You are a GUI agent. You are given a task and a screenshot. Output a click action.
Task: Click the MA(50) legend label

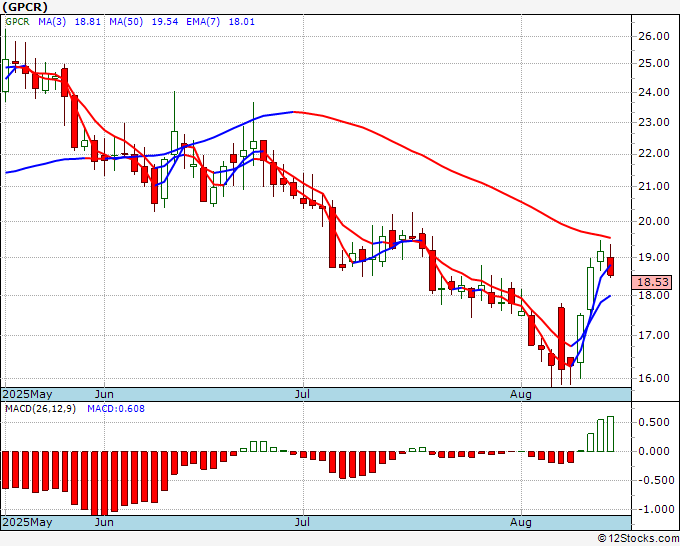pos(126,22)
